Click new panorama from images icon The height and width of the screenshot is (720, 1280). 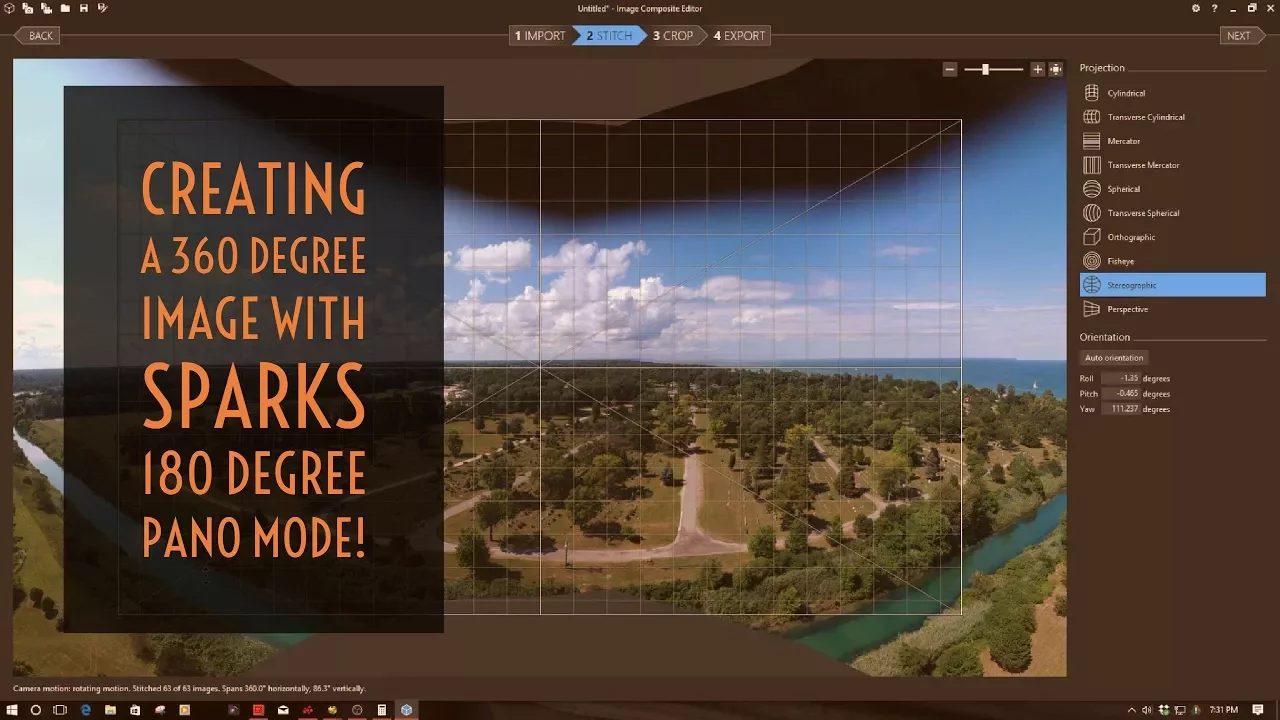pyautogui.click(x=27, y=8)
